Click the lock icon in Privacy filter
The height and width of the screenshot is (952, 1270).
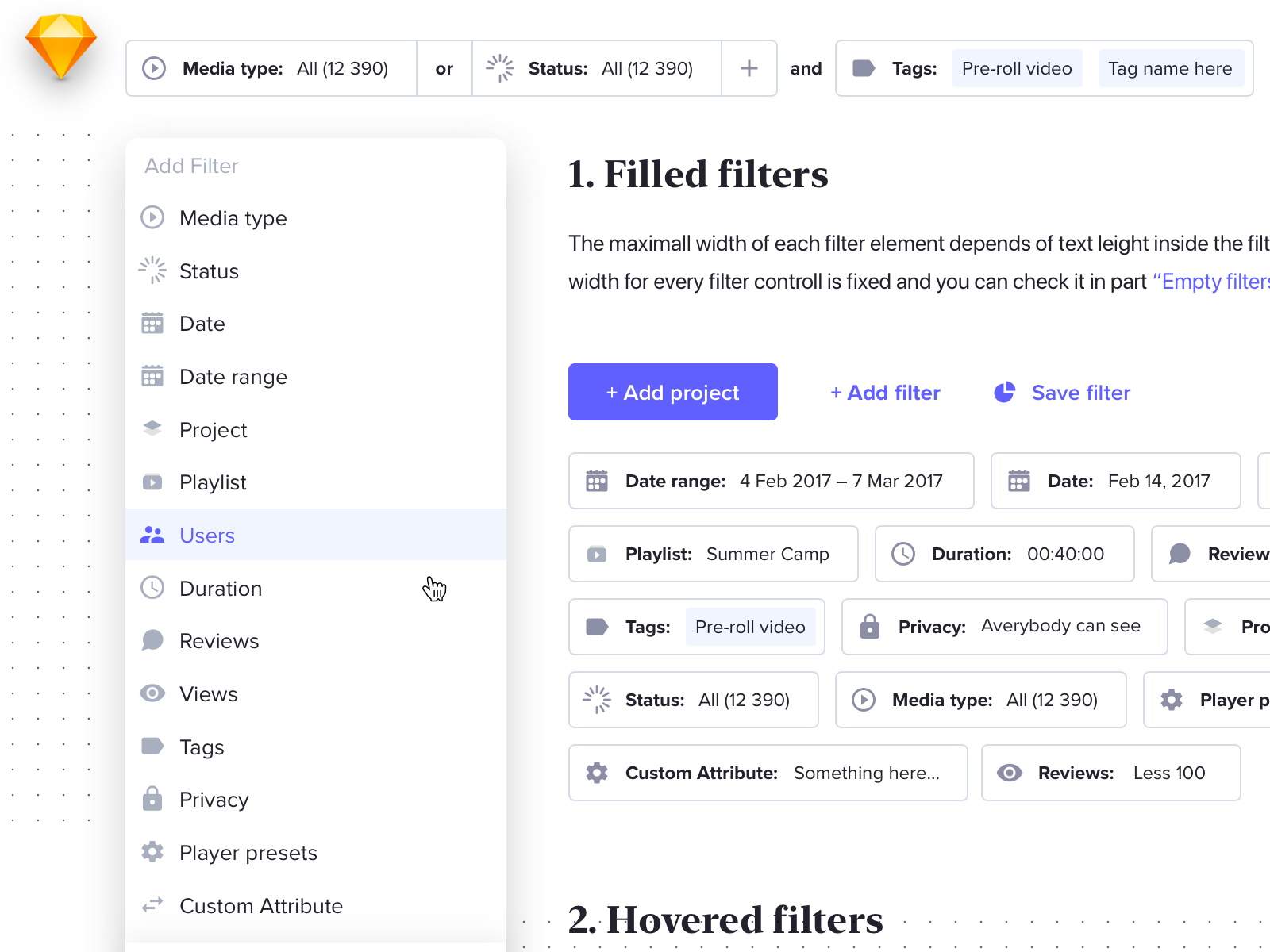(870, 627)
